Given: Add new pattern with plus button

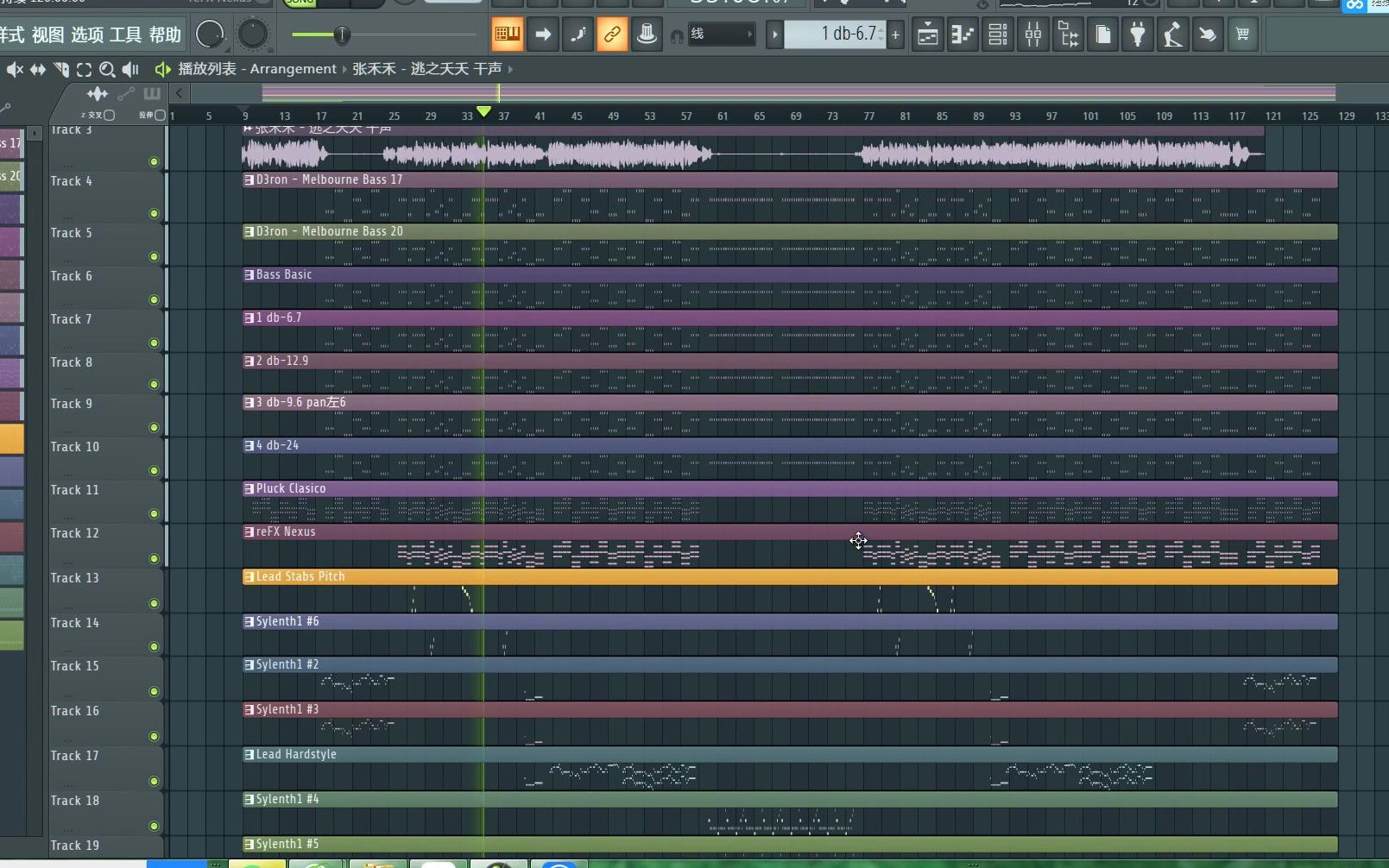Looking at the screenshot, I should [x=896, y=35].
